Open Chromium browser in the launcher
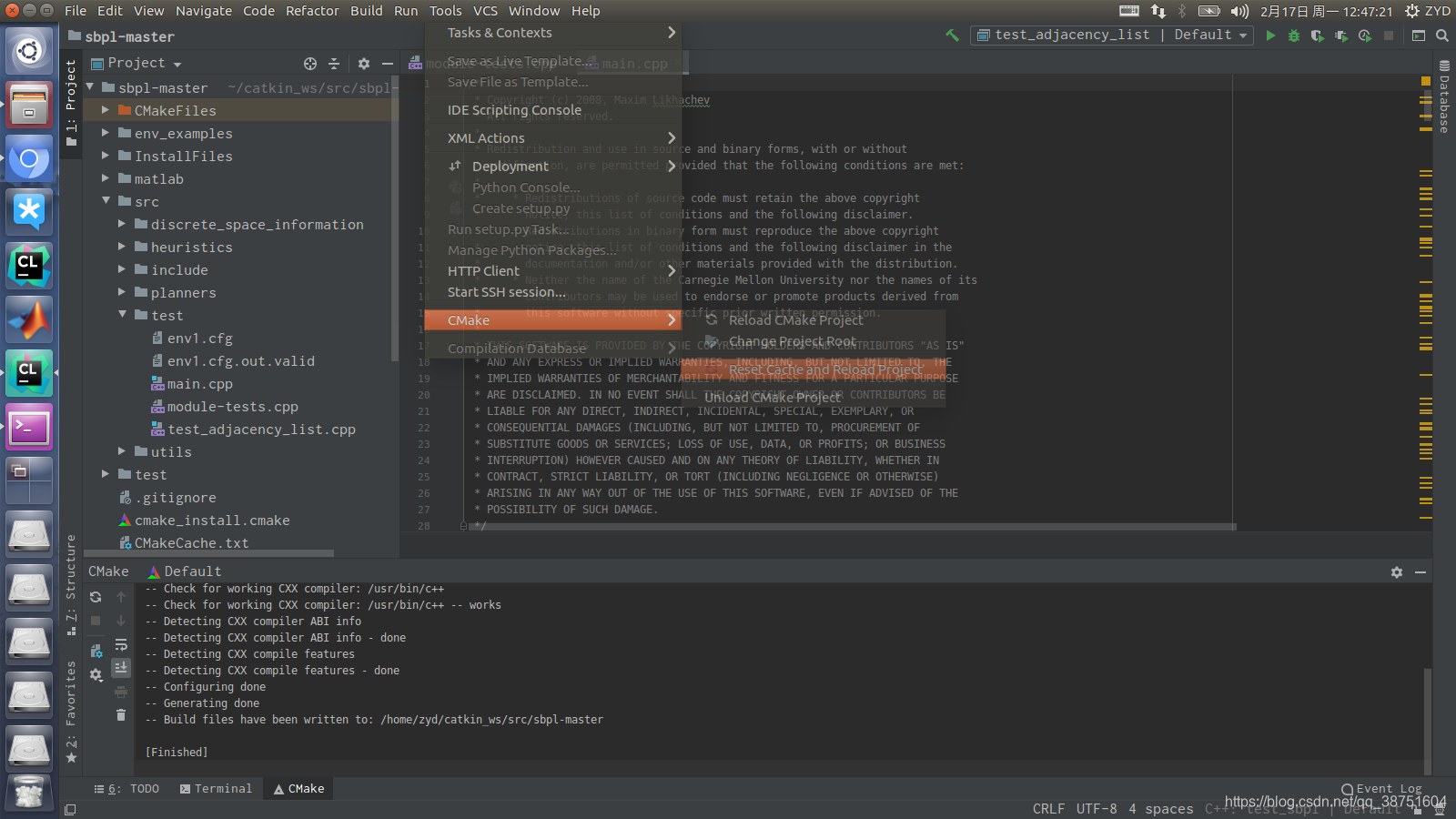This screenshot has width=1456, height=819. (x=29, y=158)
